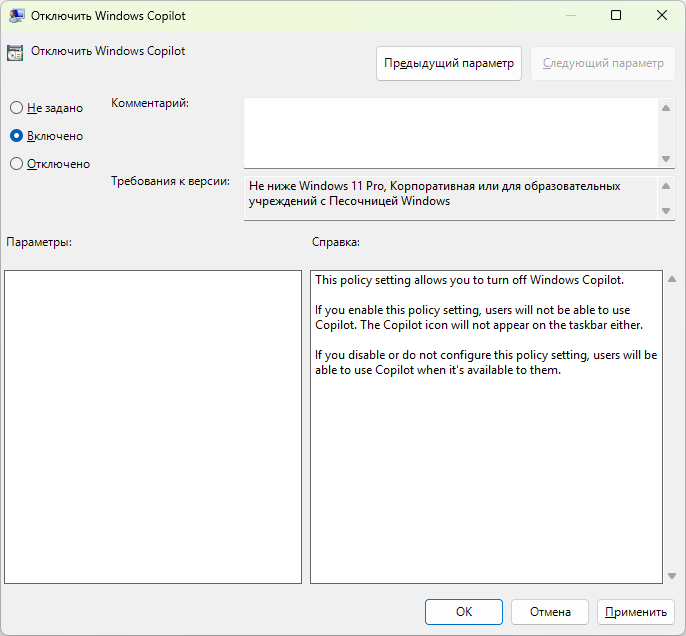Click inside the empty "Параметры" pane
The width and height of the screenshot is (686, 636).
point(153,426)
